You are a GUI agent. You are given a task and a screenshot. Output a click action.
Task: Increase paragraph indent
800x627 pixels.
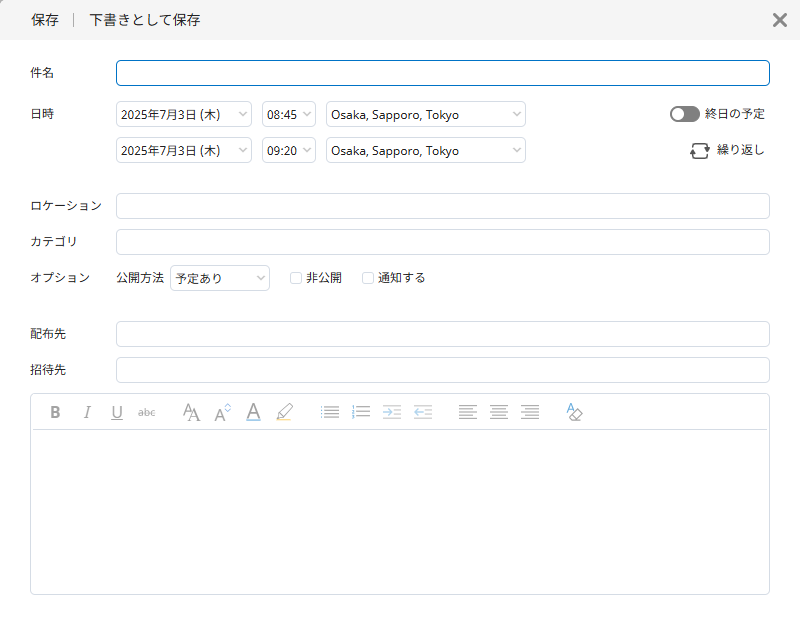click(x=392, y=412)
